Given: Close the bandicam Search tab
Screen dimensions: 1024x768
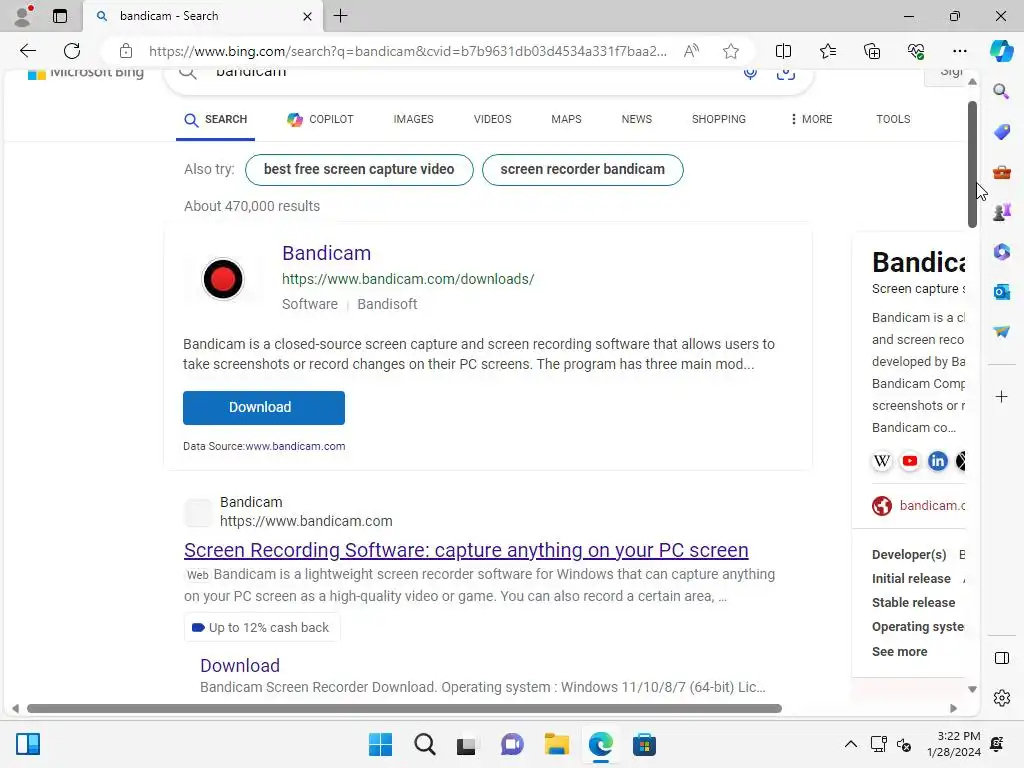Looking at the screenshot, I should click(308, 16).
